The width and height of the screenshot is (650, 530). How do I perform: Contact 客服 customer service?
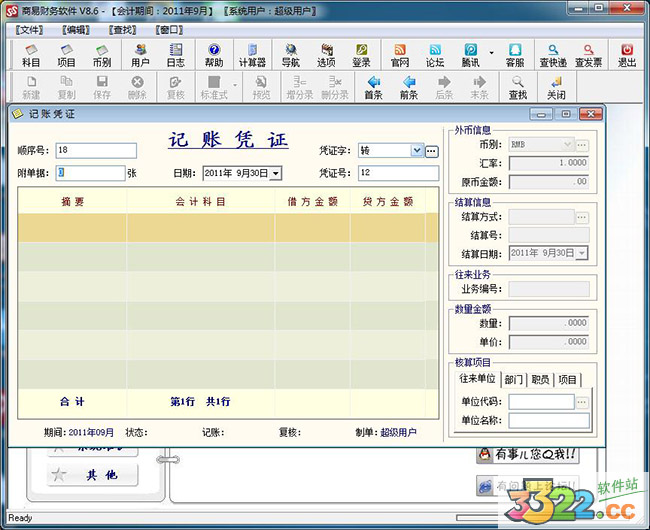[515, 56]
